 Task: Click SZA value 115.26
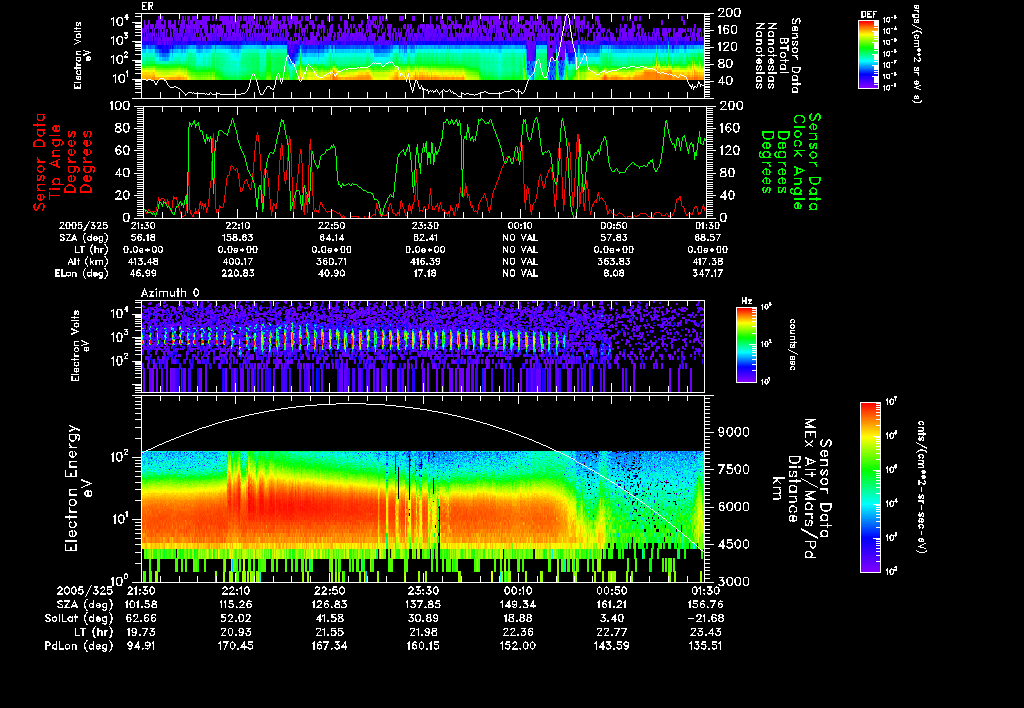[236, 605]
